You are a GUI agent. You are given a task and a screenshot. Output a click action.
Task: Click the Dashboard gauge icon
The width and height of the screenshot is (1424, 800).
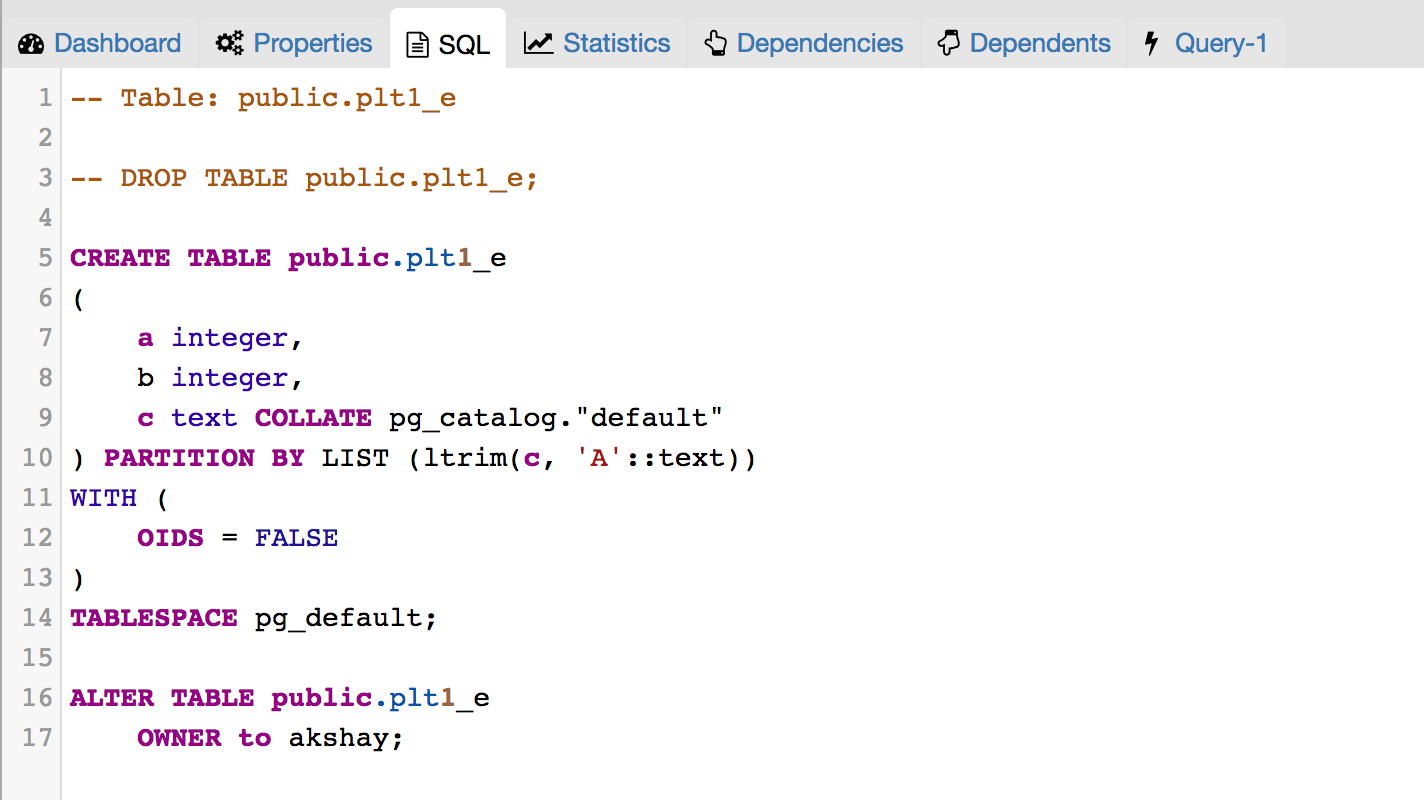[32, 44]
